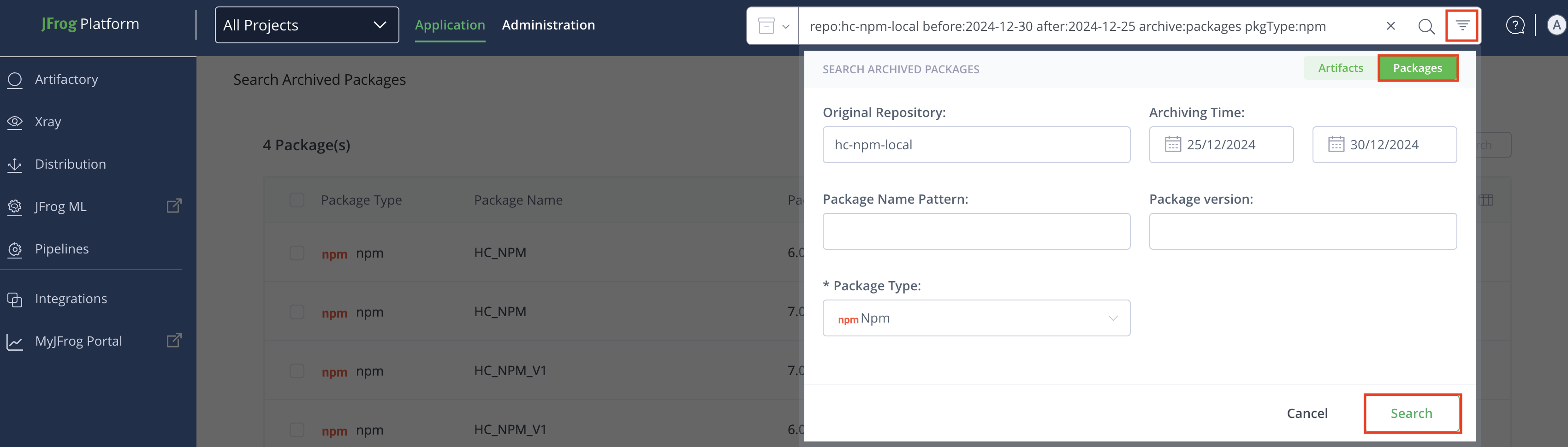Open the advanced search filter icon

click(x=1462, y=25)
